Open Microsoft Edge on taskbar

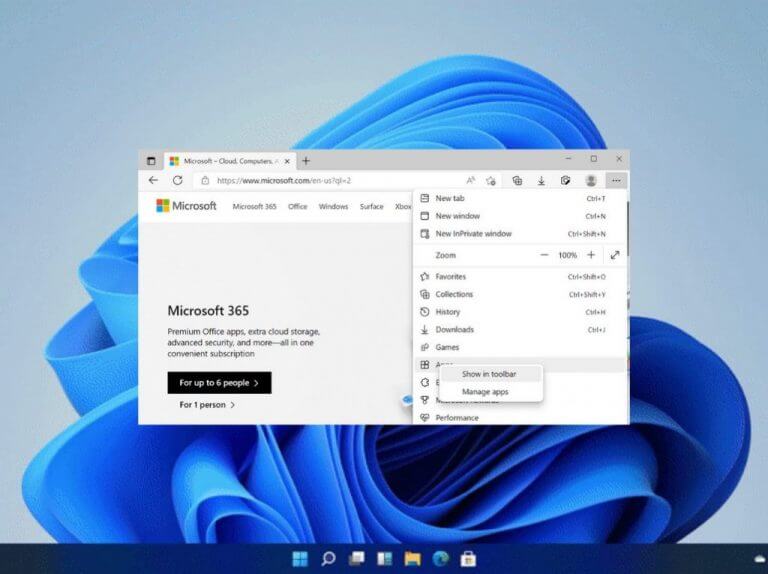(x=440, y=559)
